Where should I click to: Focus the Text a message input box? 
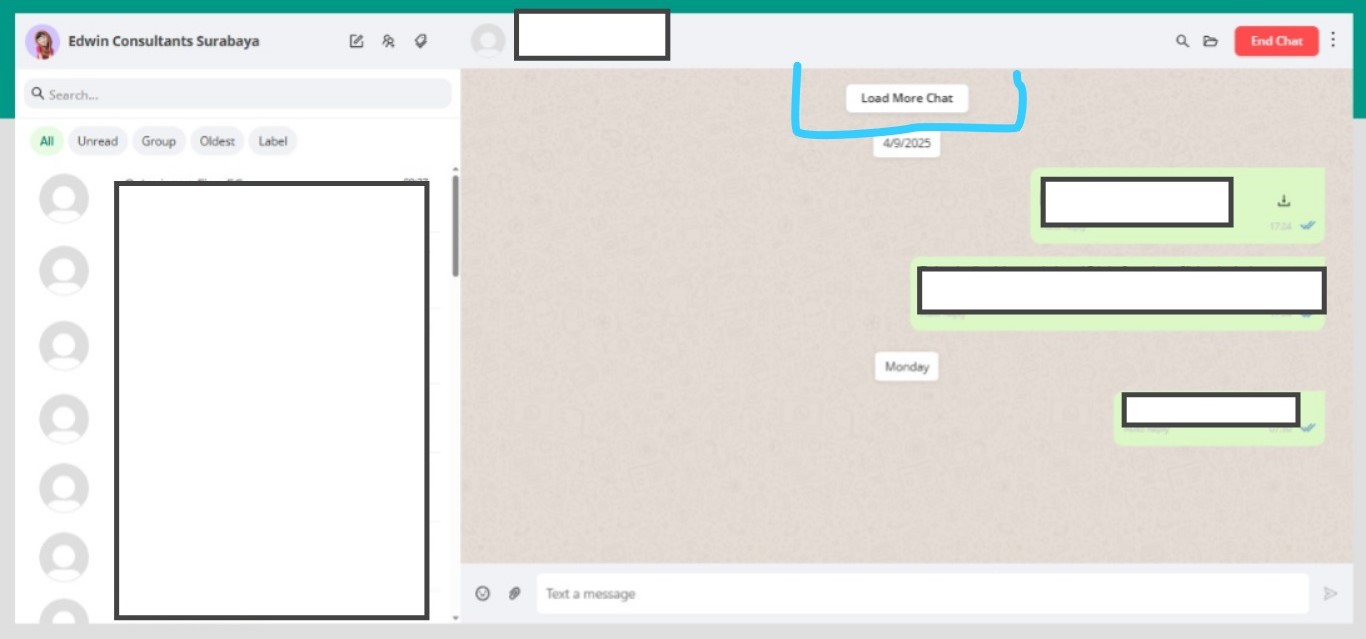click(920, 593)
